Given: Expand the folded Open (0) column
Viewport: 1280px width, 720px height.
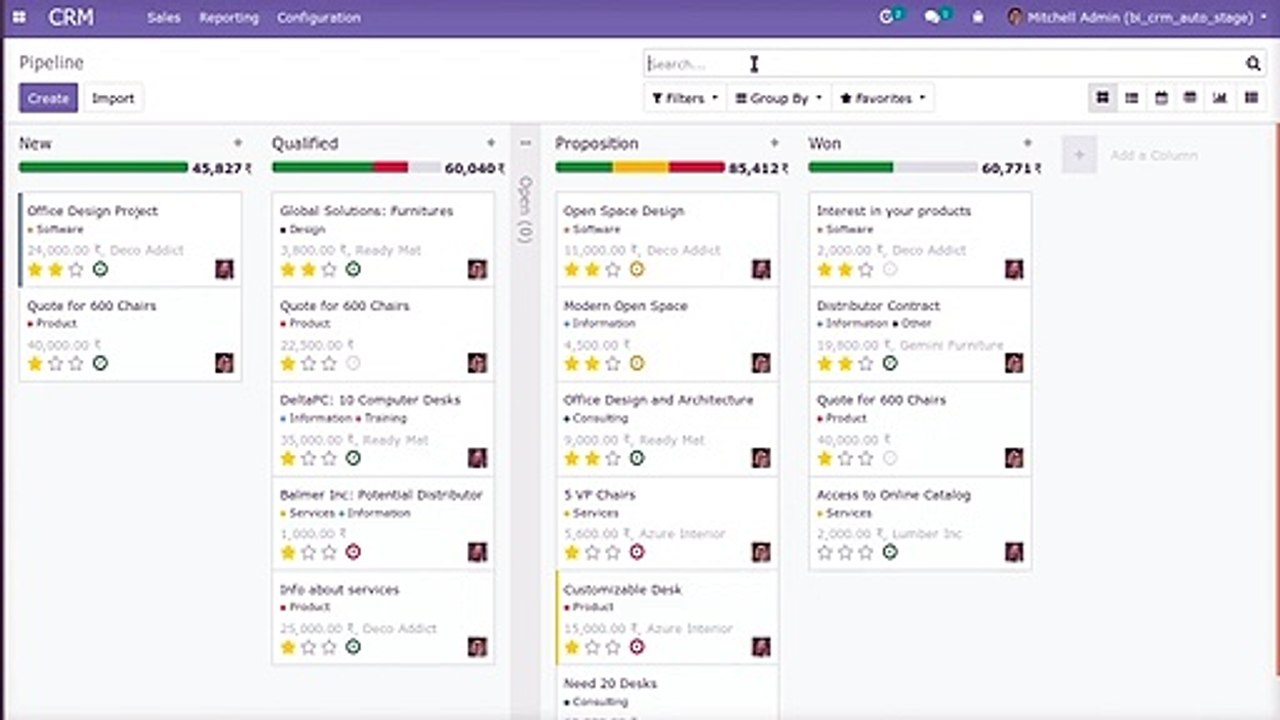Looking at the screenshot, I should (526, 210).
